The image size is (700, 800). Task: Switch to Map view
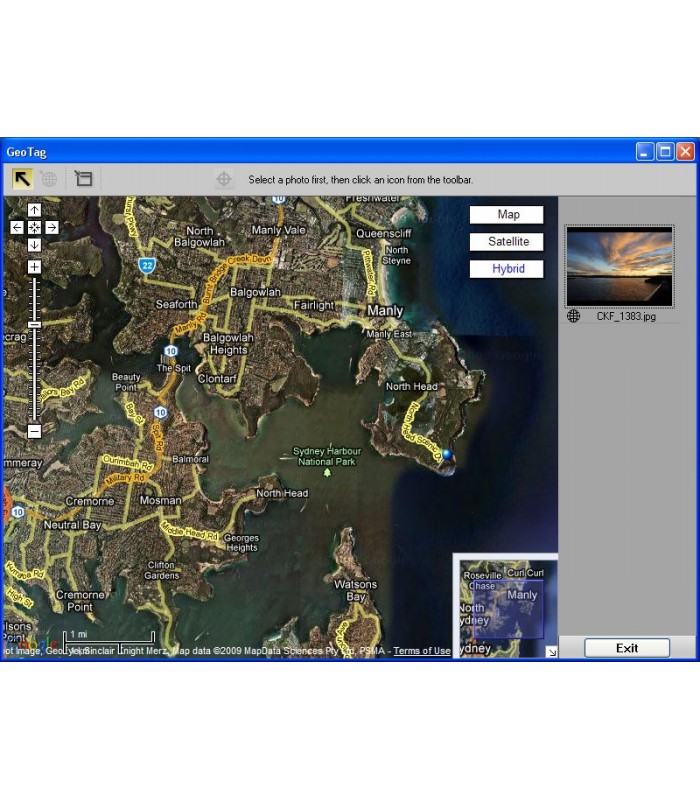[x=507, y=215]
